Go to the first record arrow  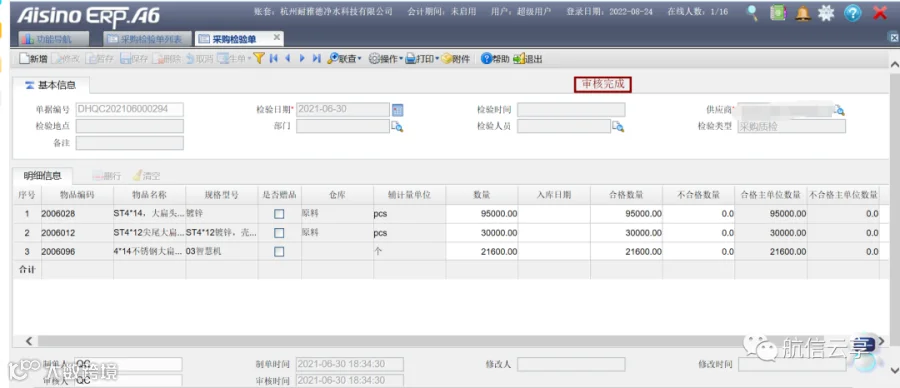pos(274,59)
